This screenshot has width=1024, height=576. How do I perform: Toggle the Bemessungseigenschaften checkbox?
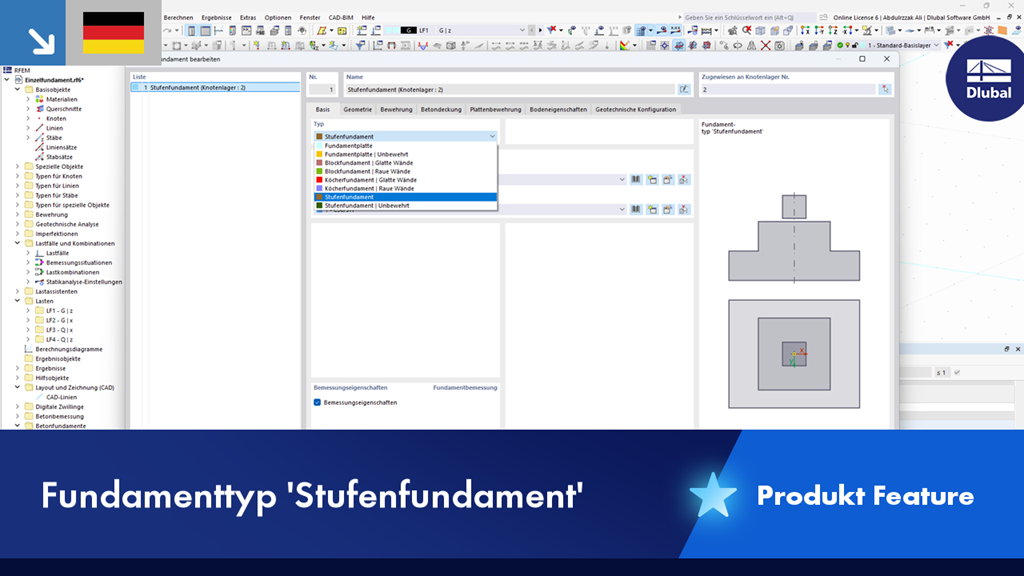pos(317,402)
